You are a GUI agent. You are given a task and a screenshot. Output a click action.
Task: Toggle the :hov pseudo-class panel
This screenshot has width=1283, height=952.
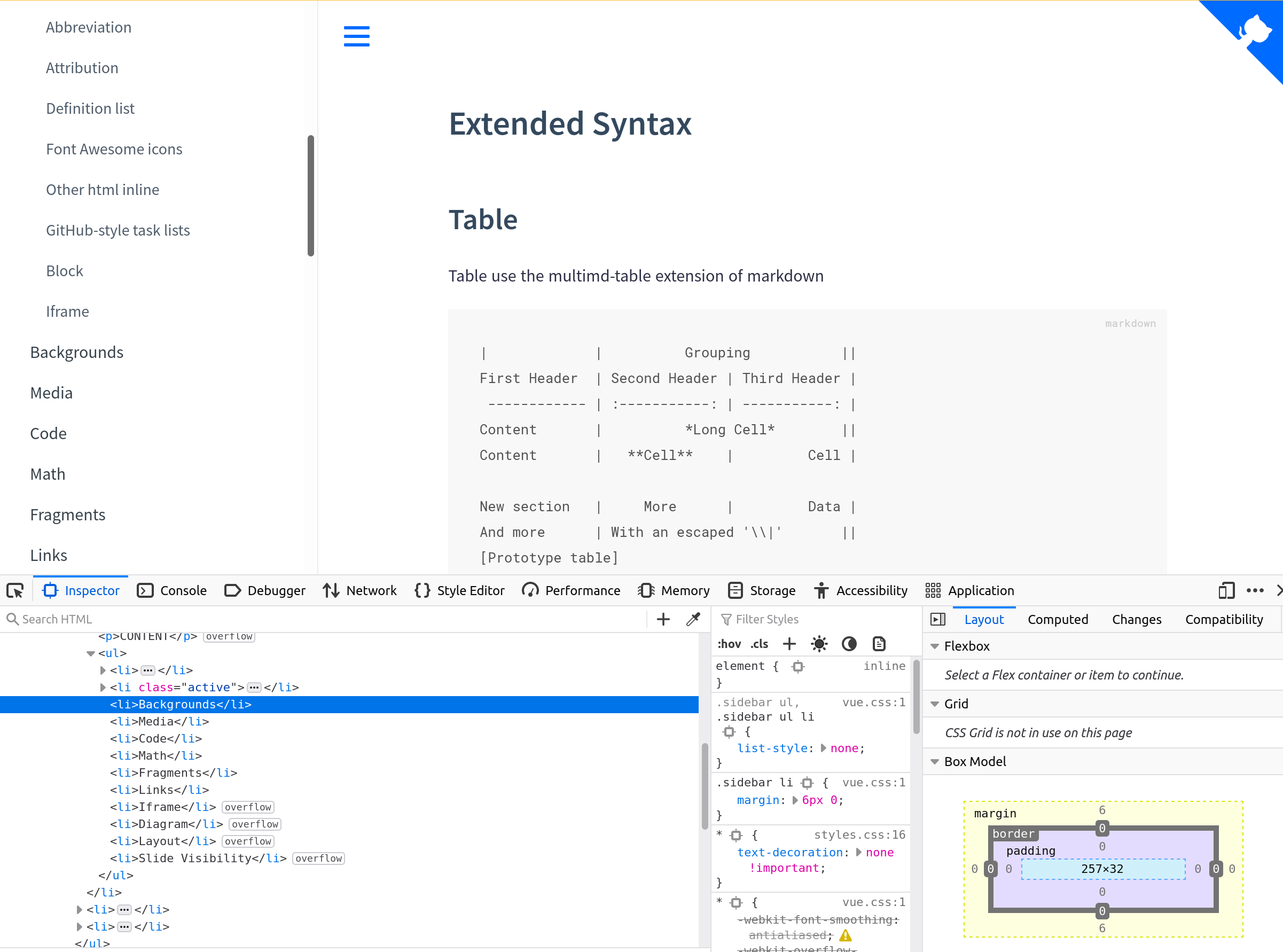point(729,644)
